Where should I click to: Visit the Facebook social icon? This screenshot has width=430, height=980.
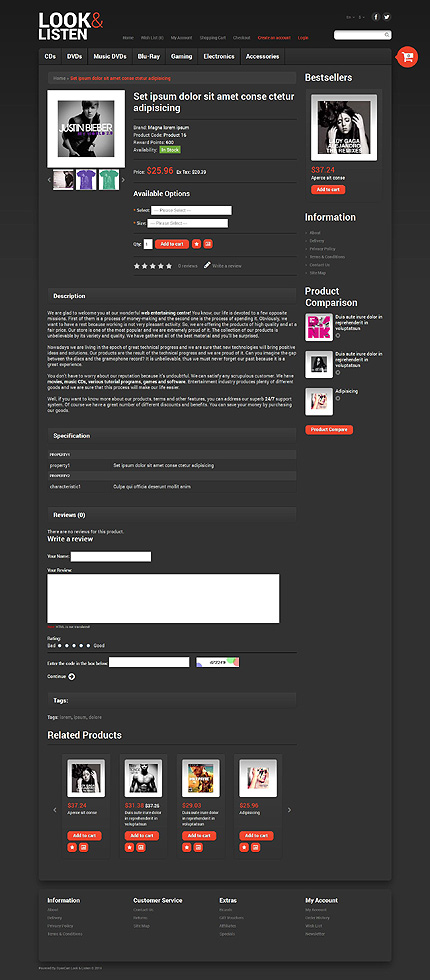[x=376, y=17]
